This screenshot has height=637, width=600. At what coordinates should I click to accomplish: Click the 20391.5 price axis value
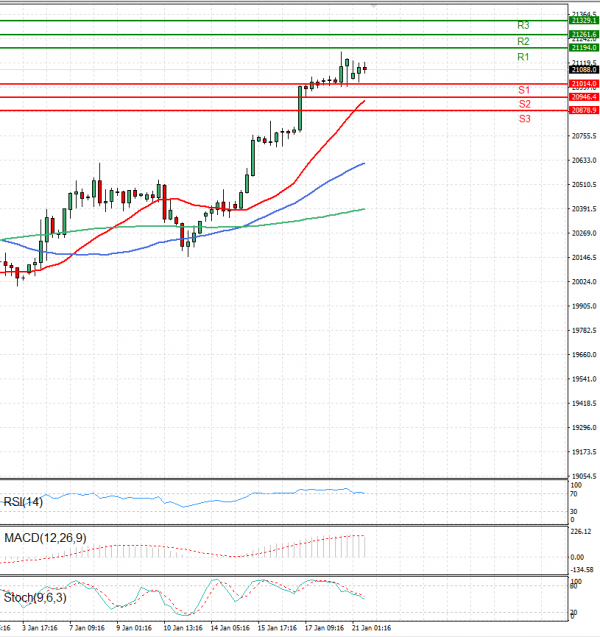584,209
